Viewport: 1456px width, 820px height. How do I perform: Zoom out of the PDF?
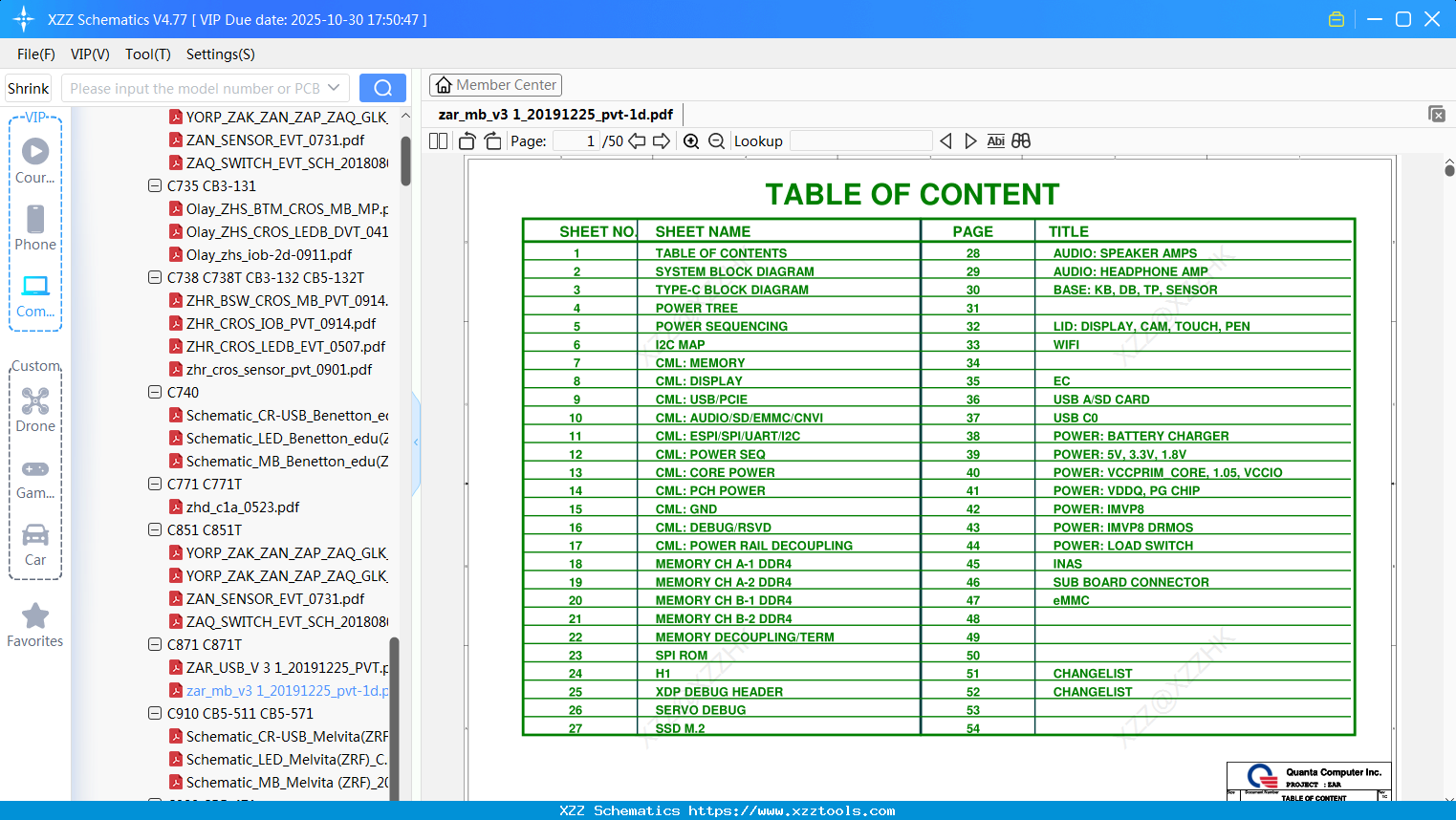click(716, 141)
